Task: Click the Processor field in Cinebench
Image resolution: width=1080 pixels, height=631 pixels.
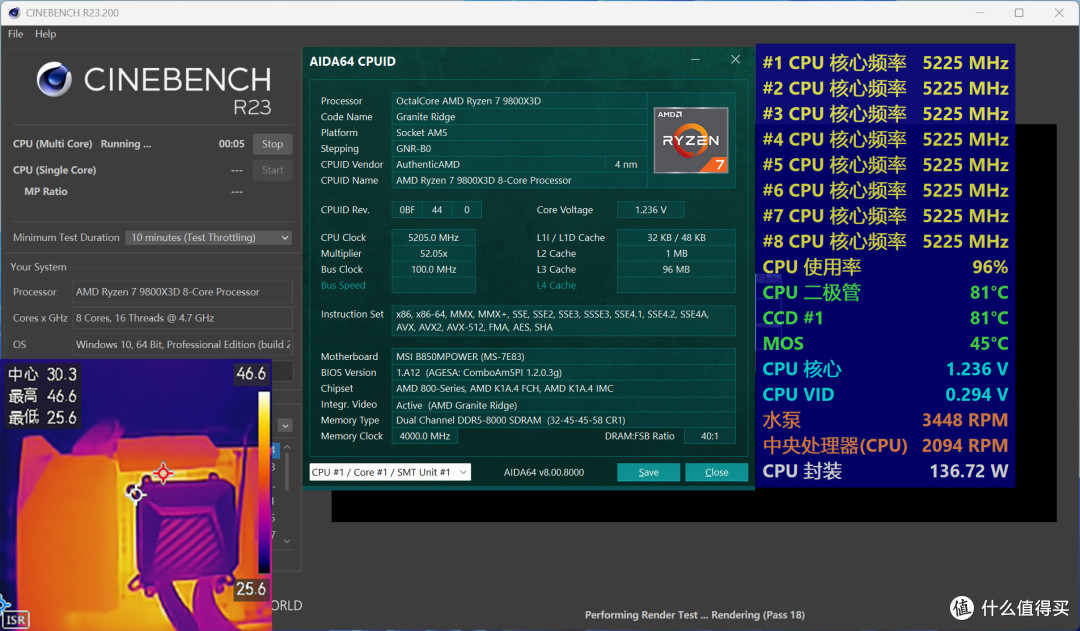Action: click(x=183, y=292)
